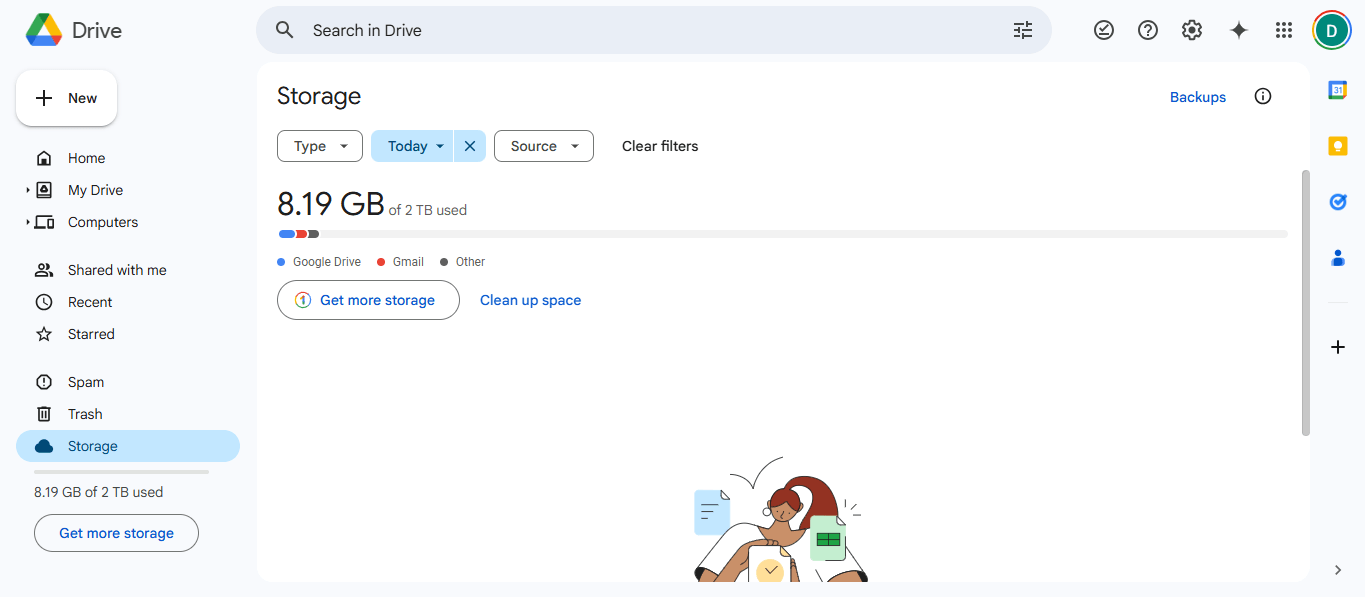Click the Google Drive logo

click(x=43, y=30)
